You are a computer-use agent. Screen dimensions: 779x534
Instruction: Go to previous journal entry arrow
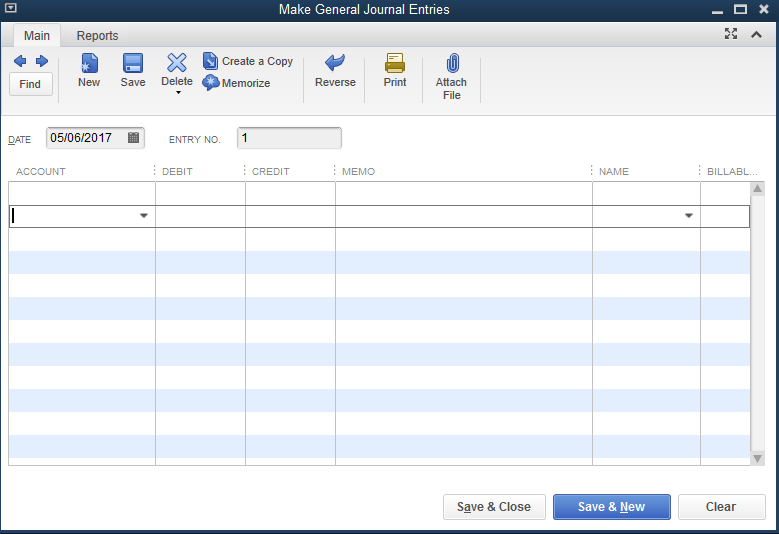(x=20, y=61)
